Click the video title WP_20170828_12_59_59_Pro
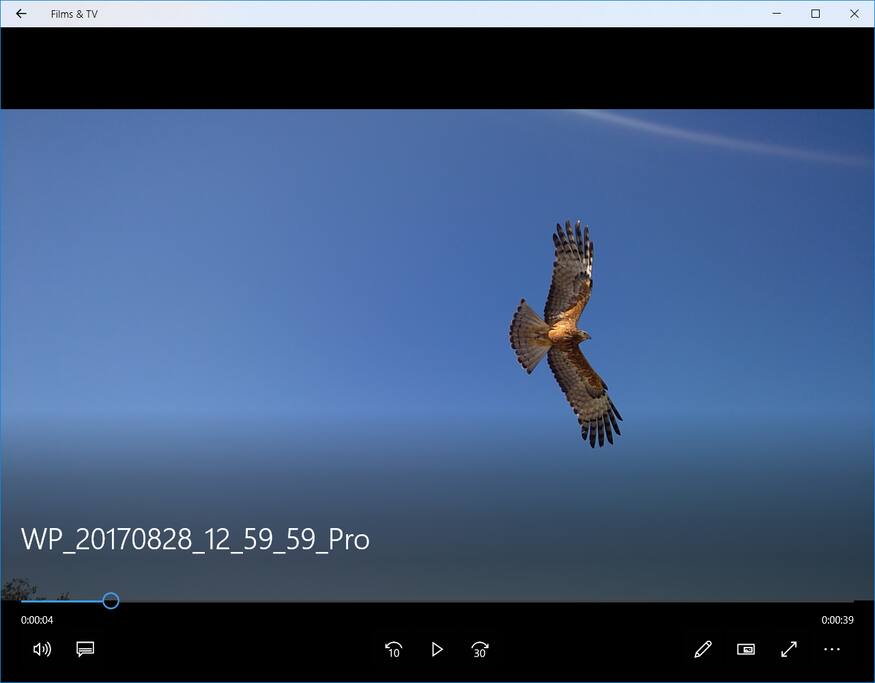This screenshot has height=683, width=875. (195, 540)
